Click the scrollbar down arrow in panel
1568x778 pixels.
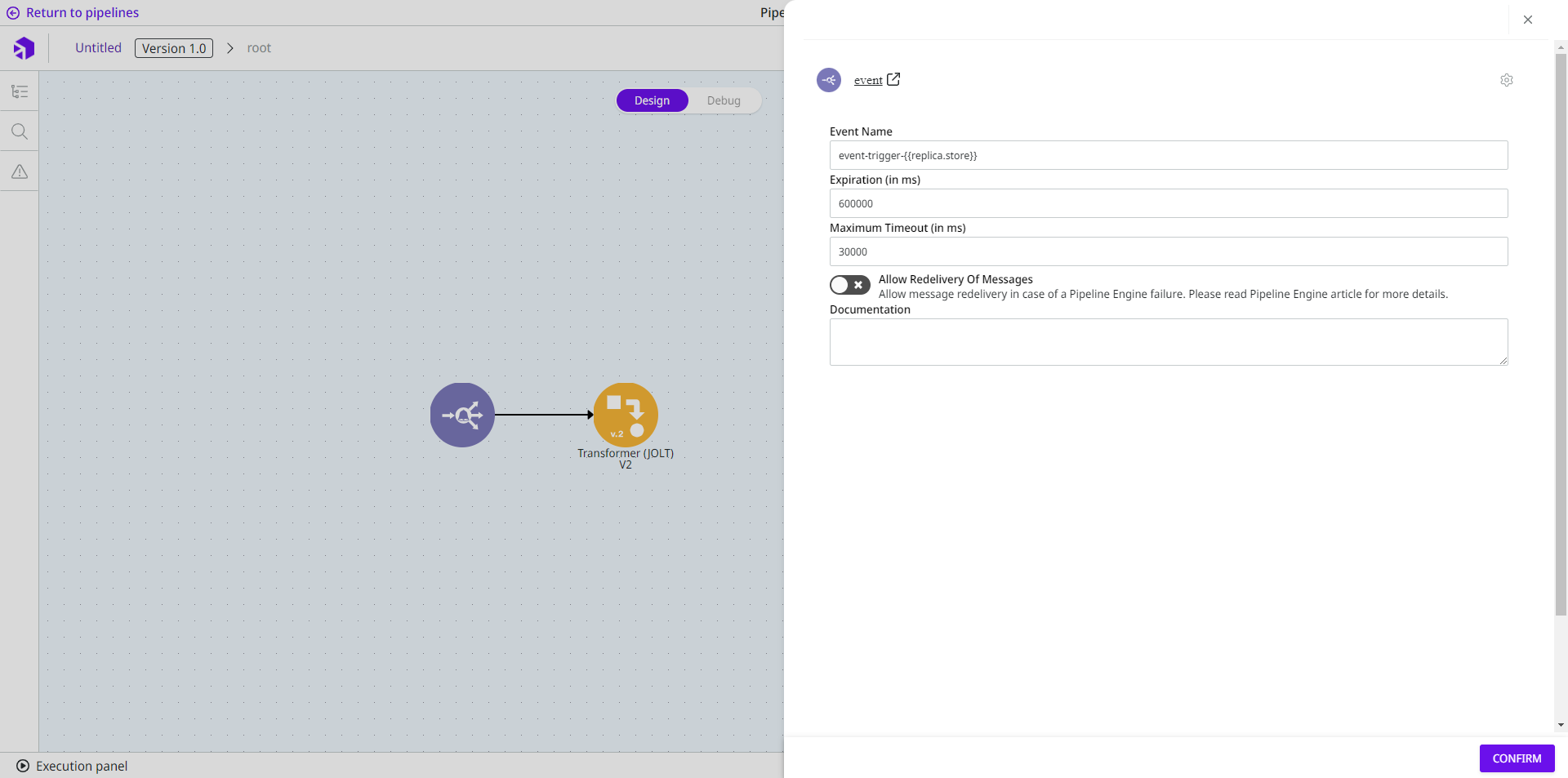point(1561,725)
